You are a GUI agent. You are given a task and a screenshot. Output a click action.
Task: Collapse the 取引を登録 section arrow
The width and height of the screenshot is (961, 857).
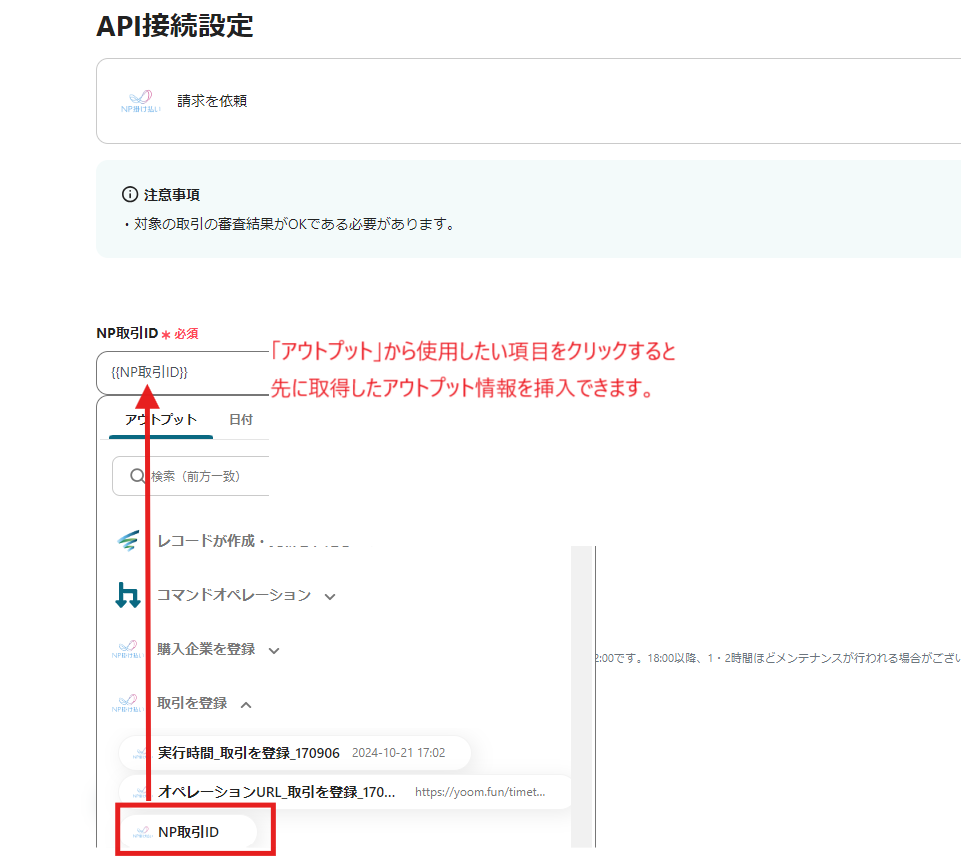(x=246, y=704)
